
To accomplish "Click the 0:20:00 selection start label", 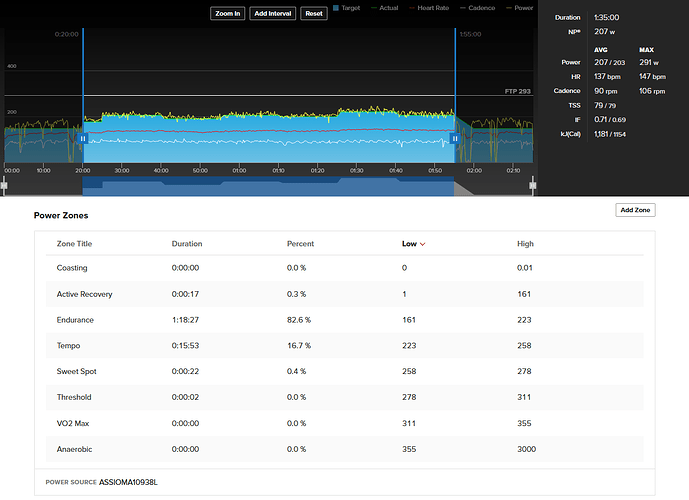I will (67, 34).
